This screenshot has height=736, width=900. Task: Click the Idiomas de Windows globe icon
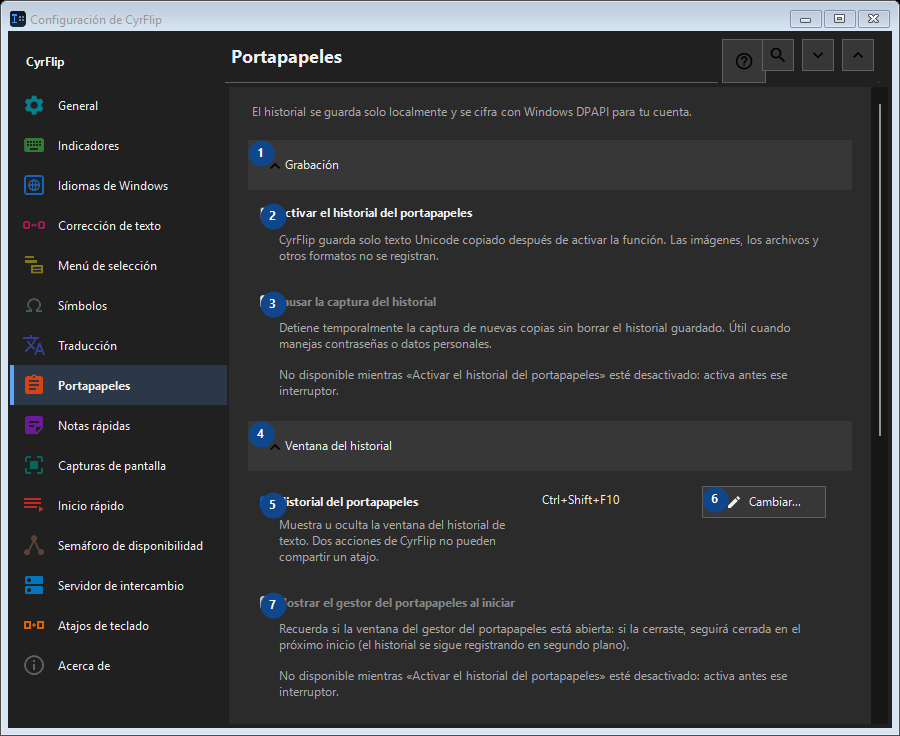click(x=34, y=185)
